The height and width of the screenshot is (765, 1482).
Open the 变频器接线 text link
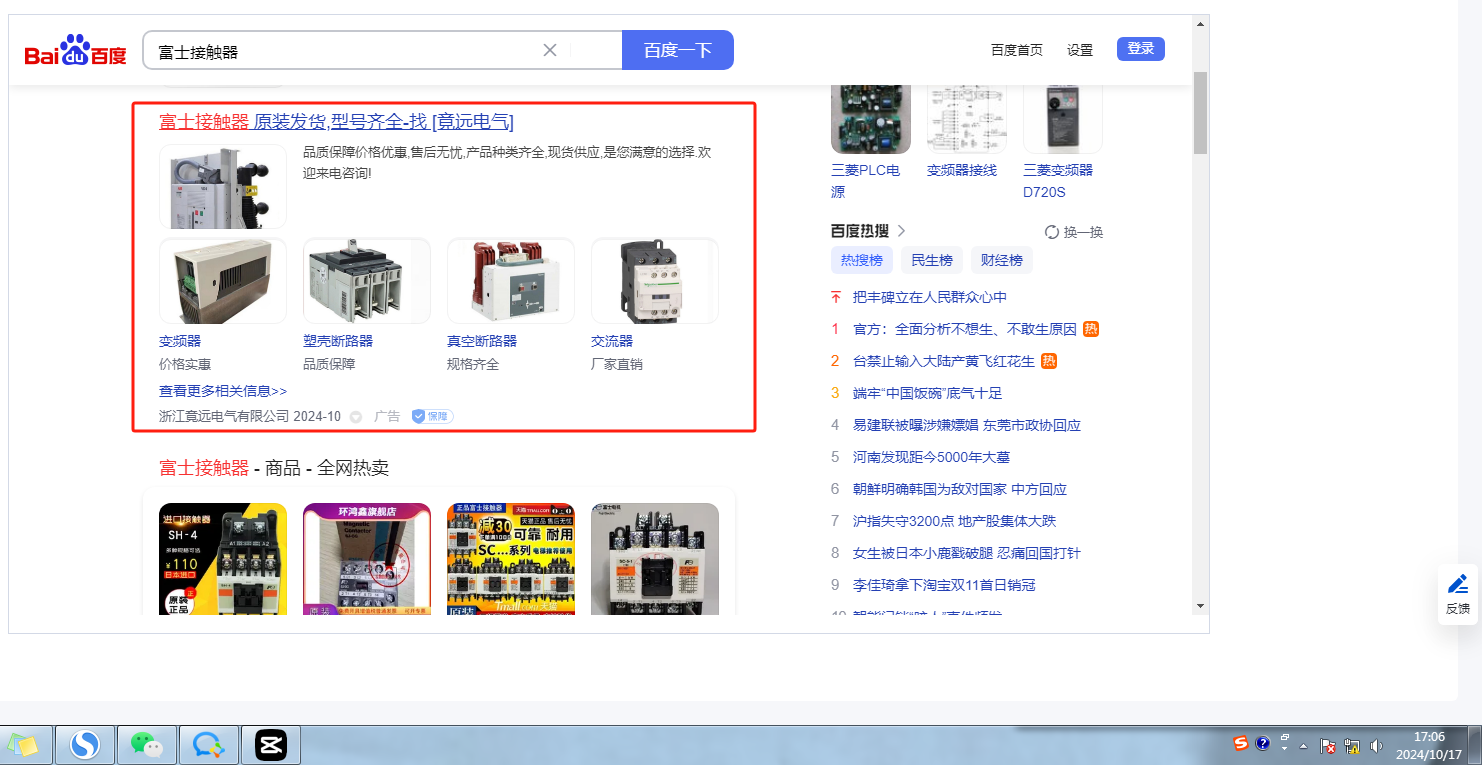962,170
